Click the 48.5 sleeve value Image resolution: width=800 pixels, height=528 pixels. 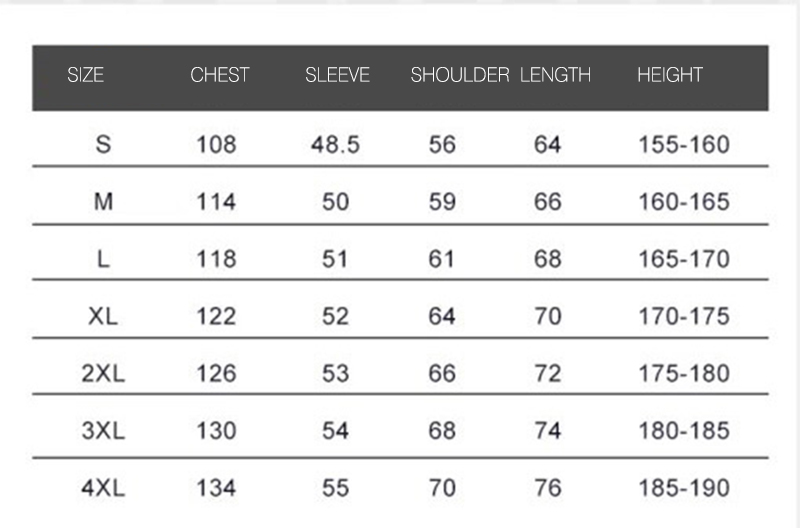click(335, 144)
